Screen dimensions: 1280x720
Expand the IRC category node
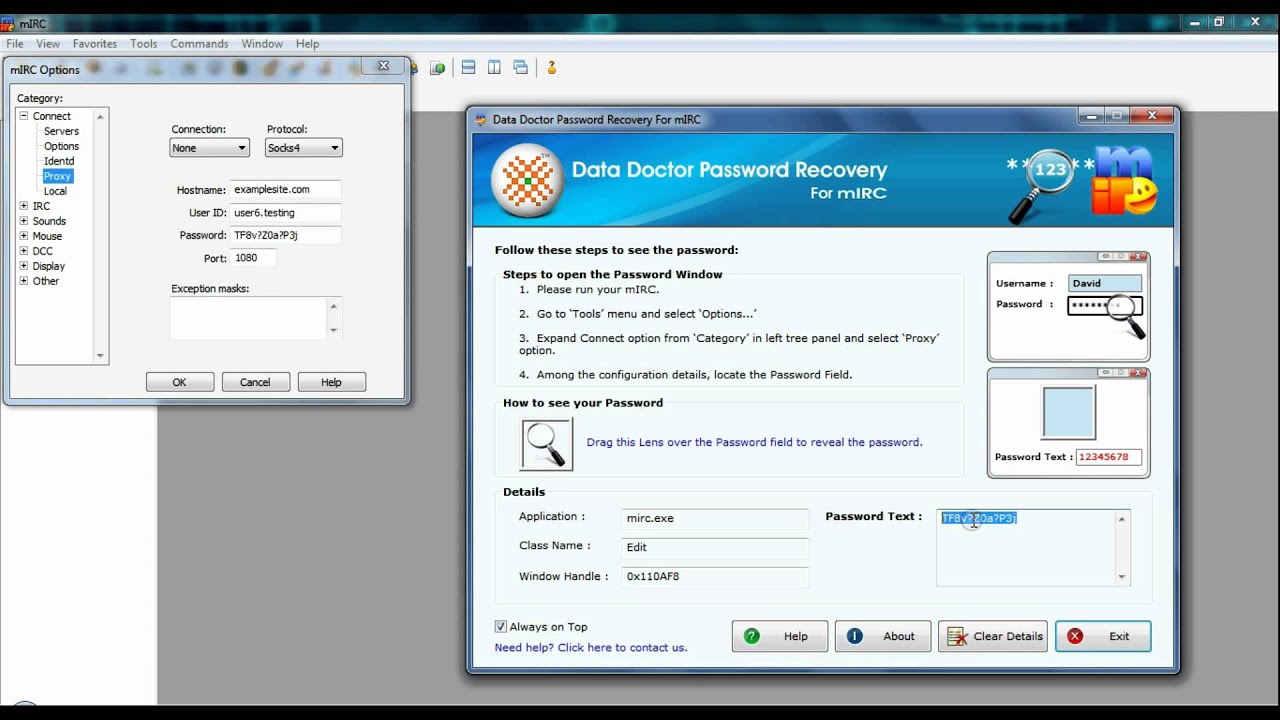pyautogui.click(x=24, y=206)
